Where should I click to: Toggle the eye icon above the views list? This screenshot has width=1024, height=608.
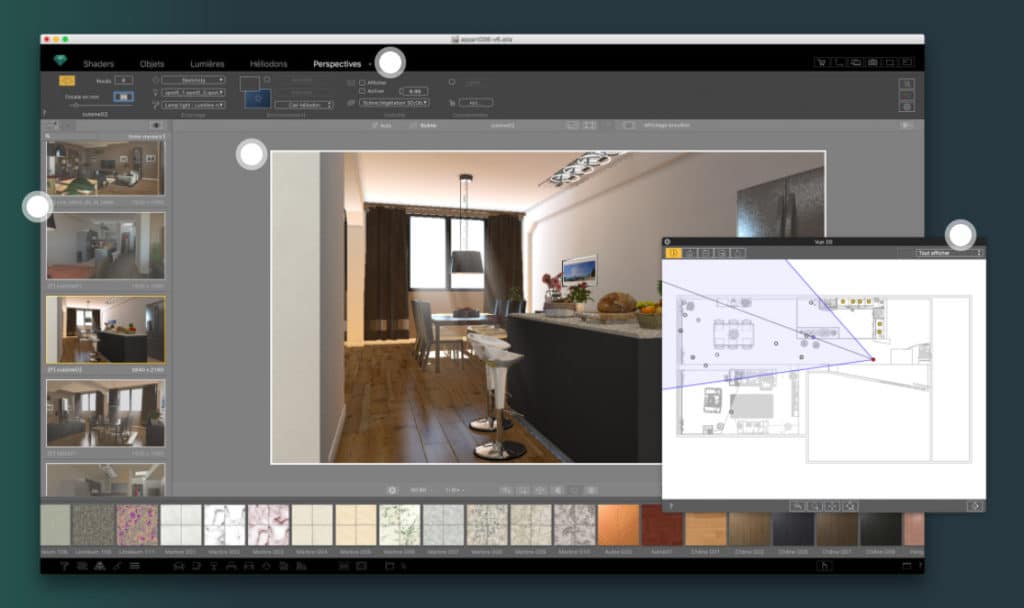(x=155, y=125)
